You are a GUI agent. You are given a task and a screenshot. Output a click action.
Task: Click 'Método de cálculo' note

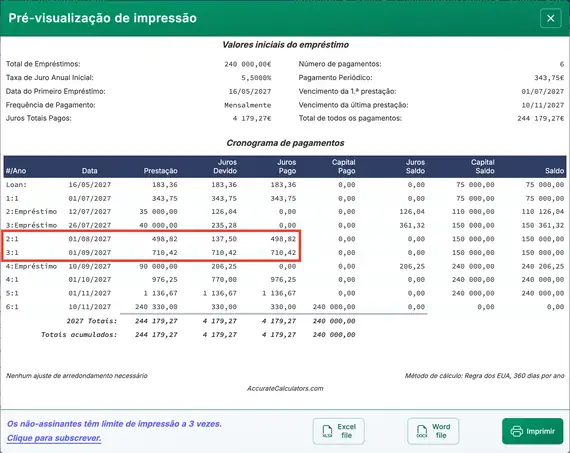pos(485,376)
